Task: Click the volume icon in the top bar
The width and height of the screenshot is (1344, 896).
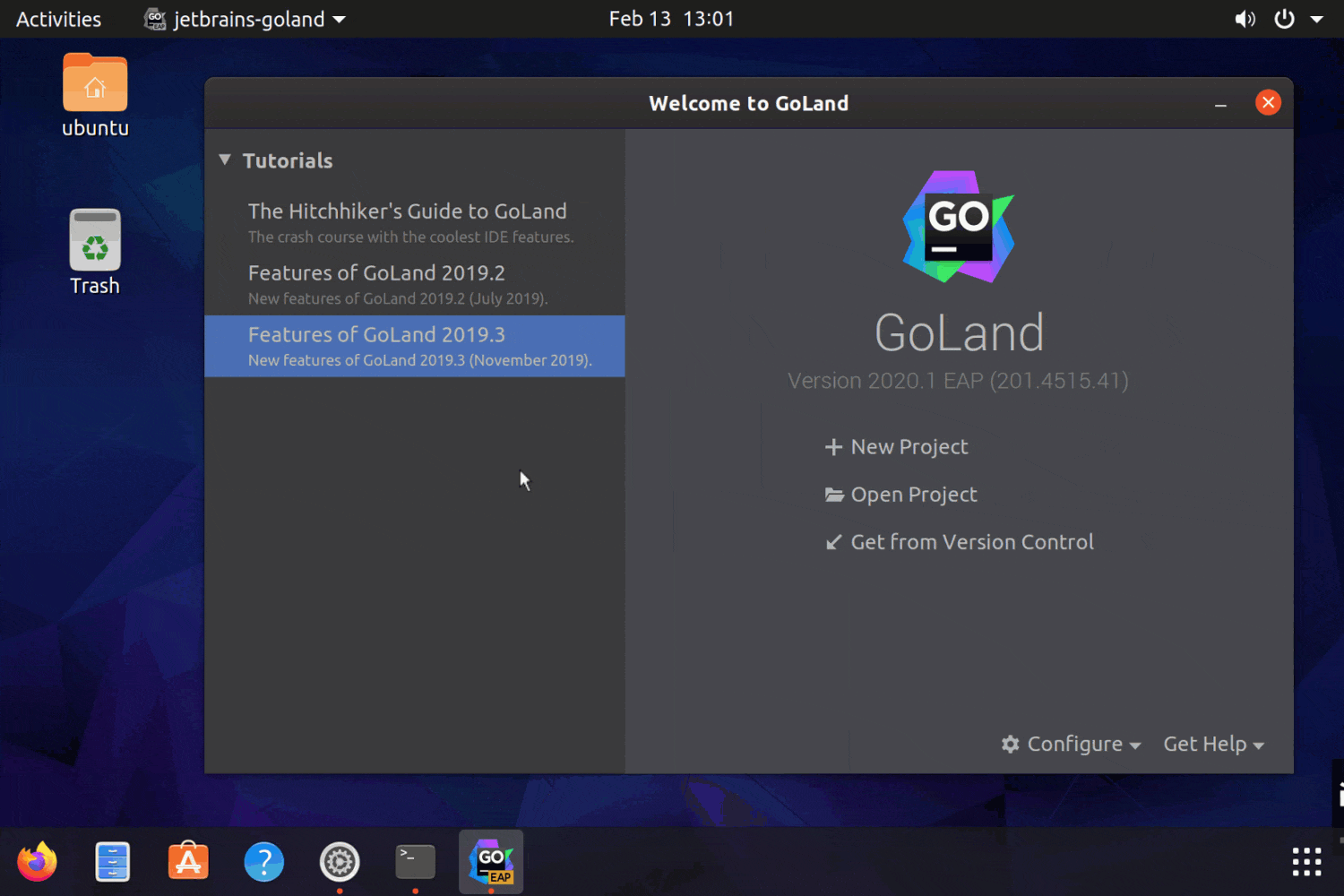Action: (1245, 19)
